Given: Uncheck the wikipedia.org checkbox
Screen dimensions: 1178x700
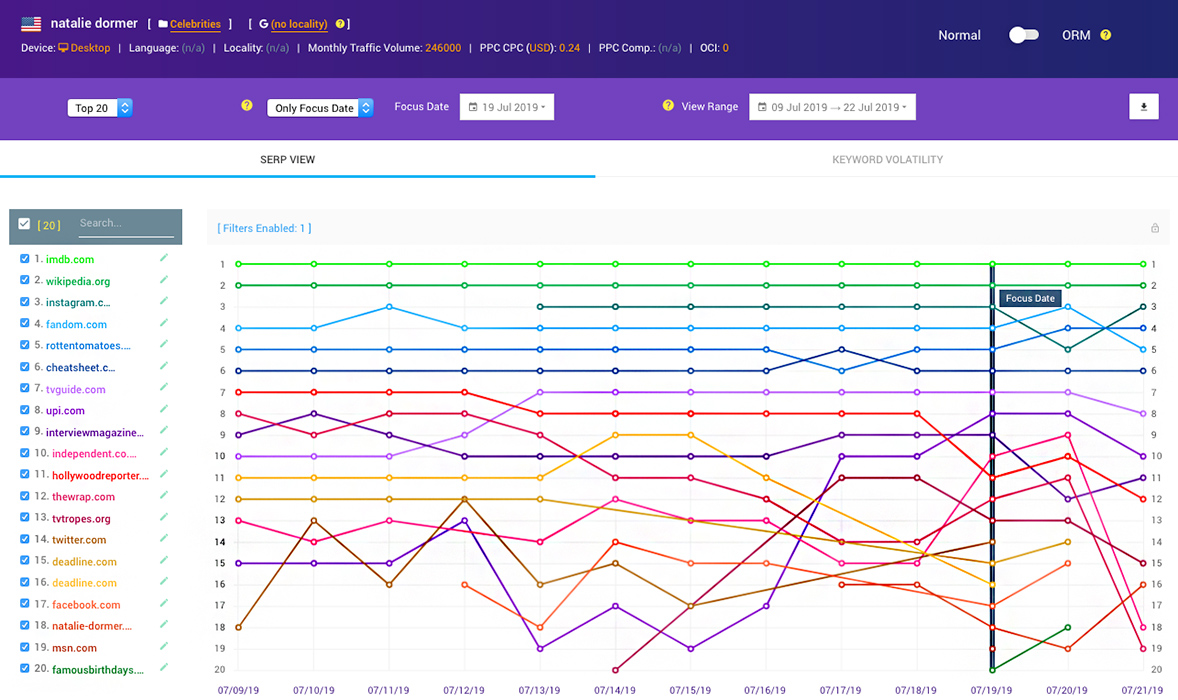Looking at the screenshot, I should 25,281.
